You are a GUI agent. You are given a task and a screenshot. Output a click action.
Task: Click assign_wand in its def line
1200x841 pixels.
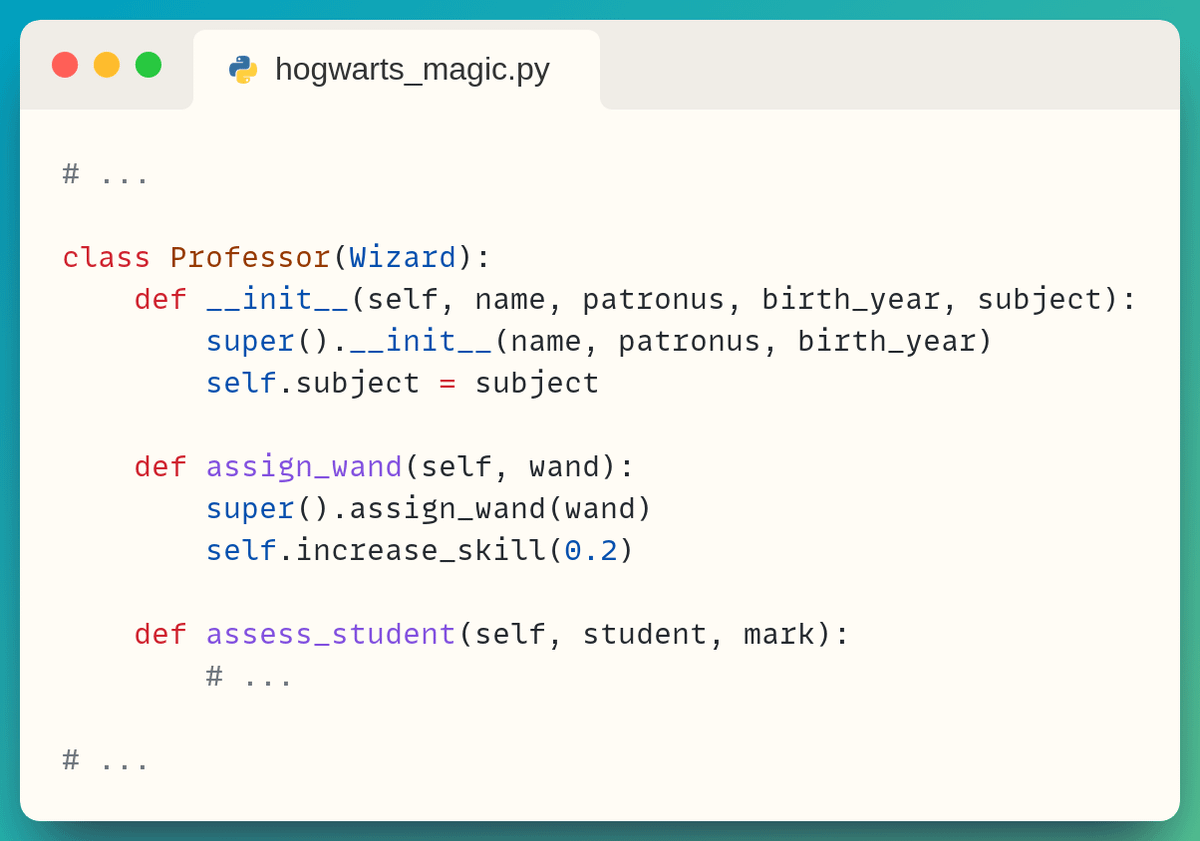(x=304, y=466)
